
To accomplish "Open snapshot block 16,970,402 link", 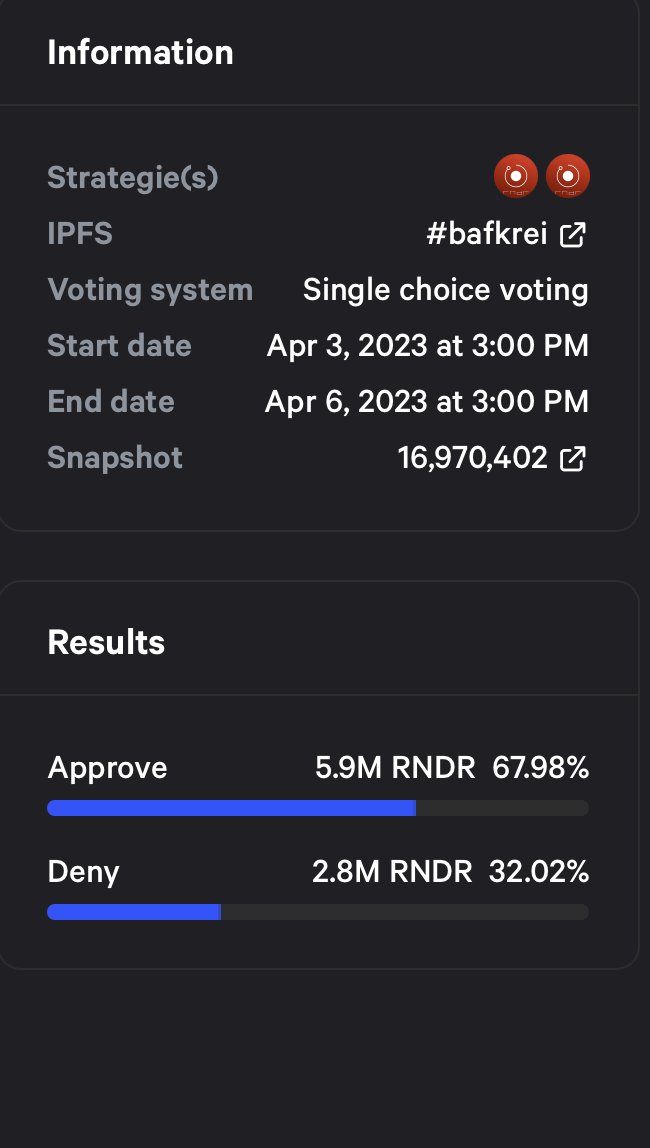I will (473, 458).
